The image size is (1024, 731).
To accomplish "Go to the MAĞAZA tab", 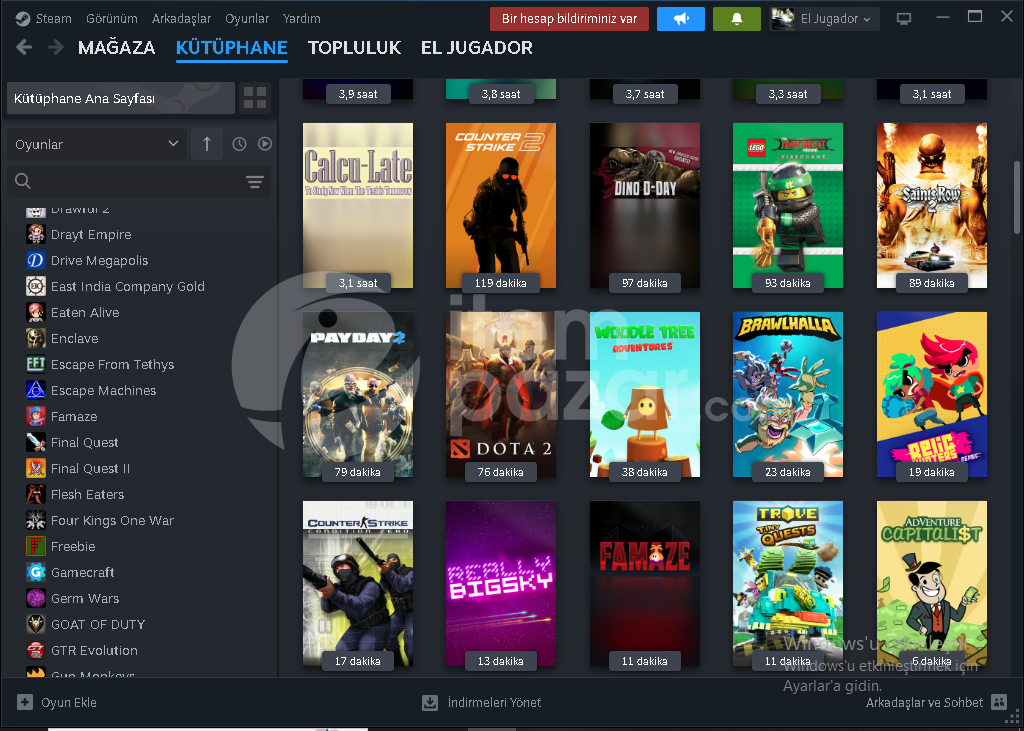I will click(116, 48).
